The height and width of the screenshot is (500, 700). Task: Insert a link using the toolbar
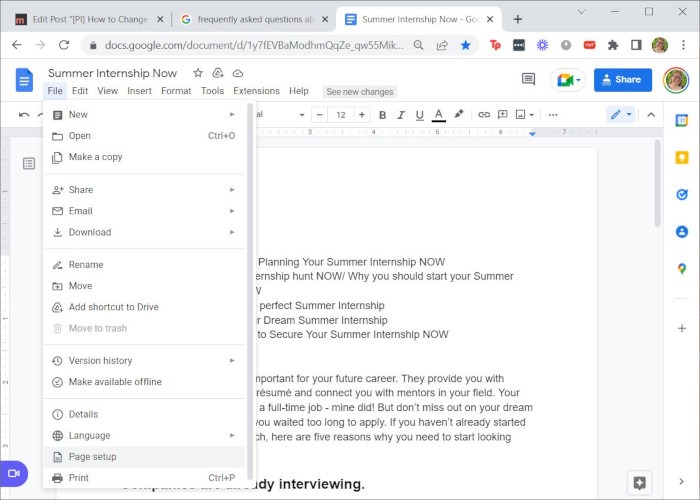coord(484,115)
